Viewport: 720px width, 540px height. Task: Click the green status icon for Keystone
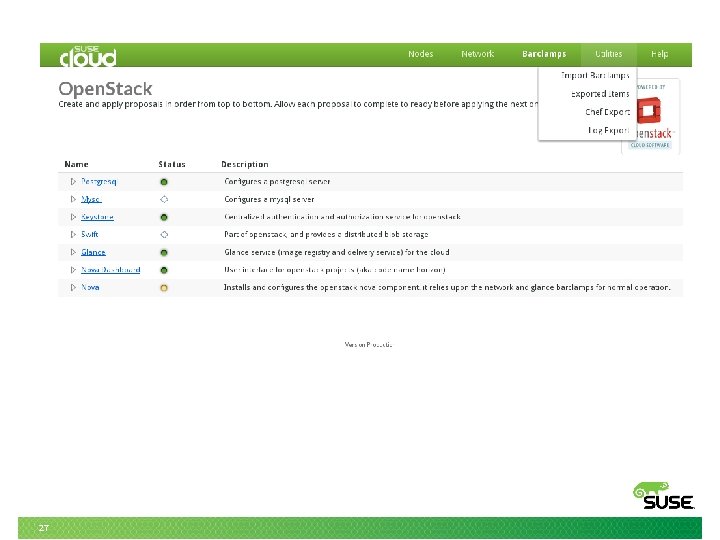tap(164, 217)
